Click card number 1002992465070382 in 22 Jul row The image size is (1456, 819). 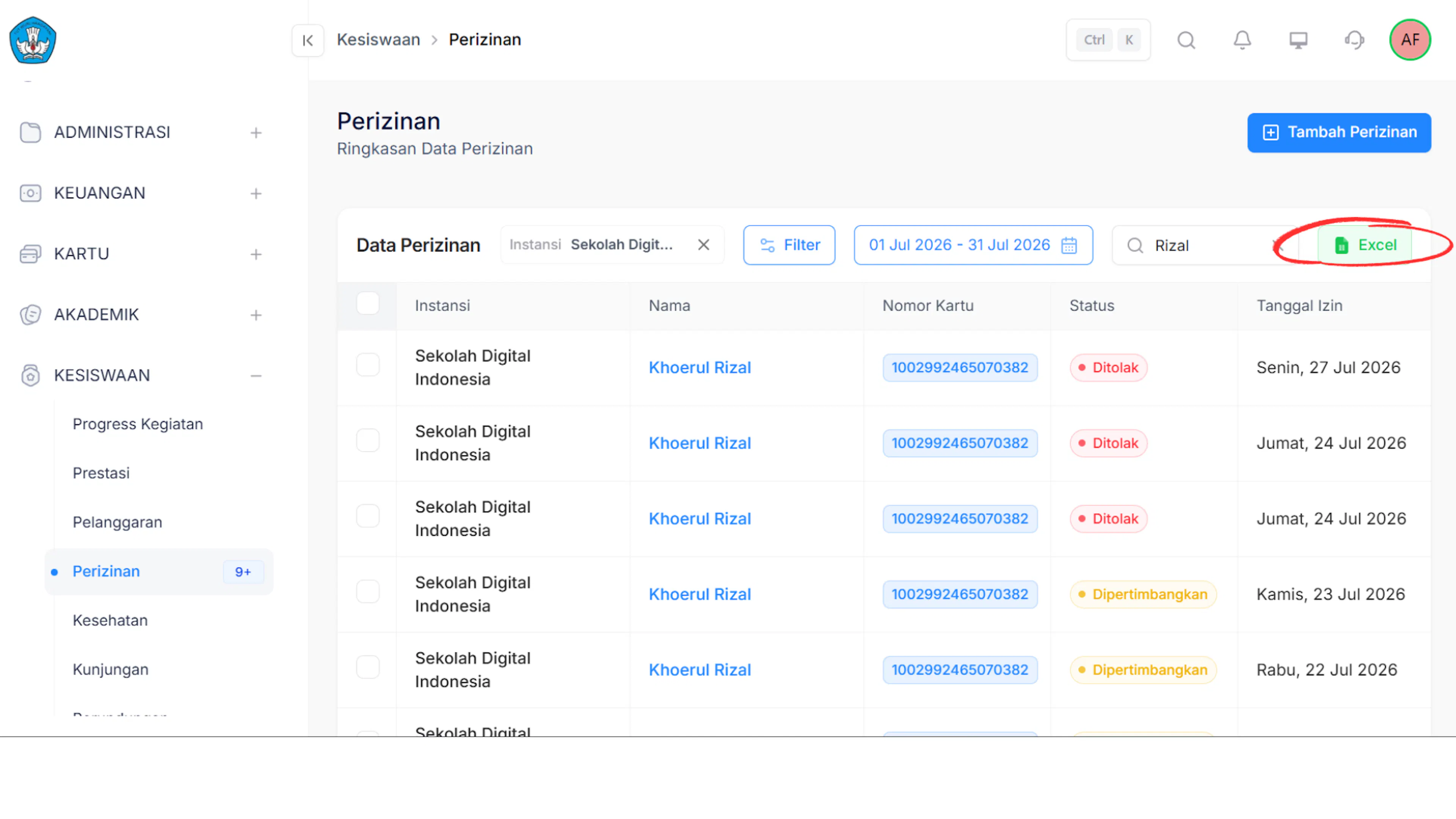(960, 670)
